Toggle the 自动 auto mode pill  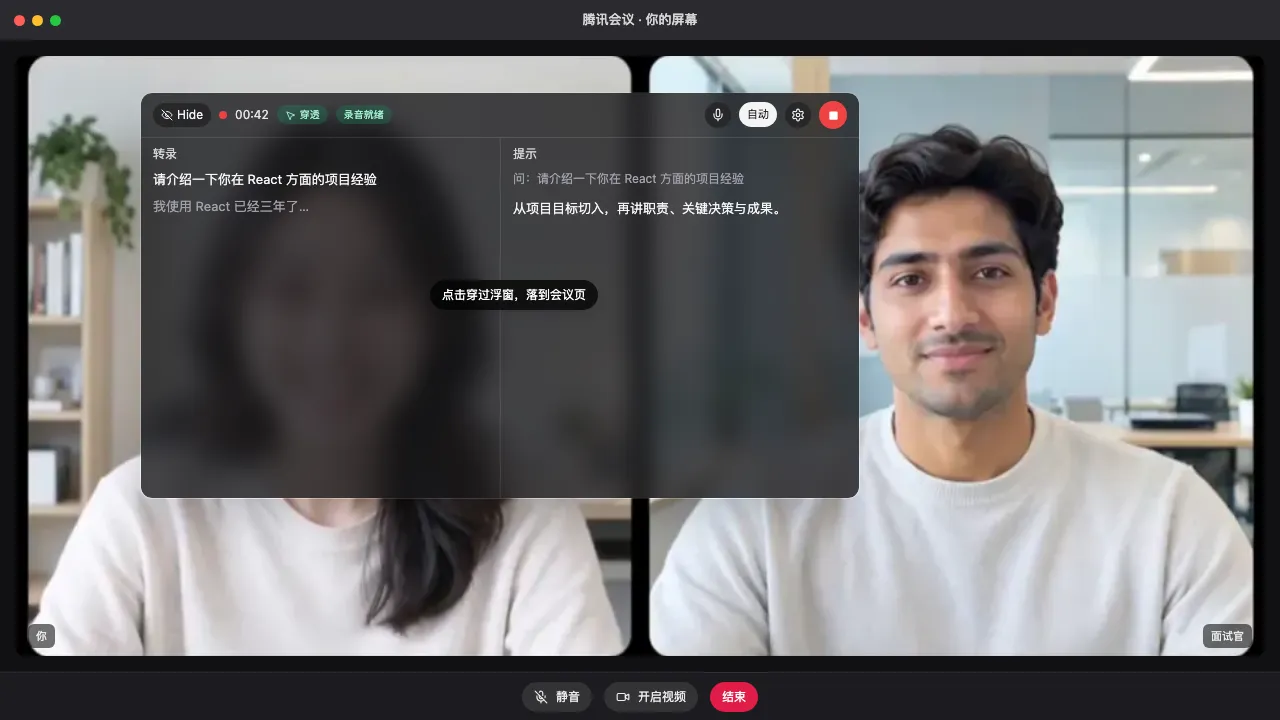tap(758, 115)
